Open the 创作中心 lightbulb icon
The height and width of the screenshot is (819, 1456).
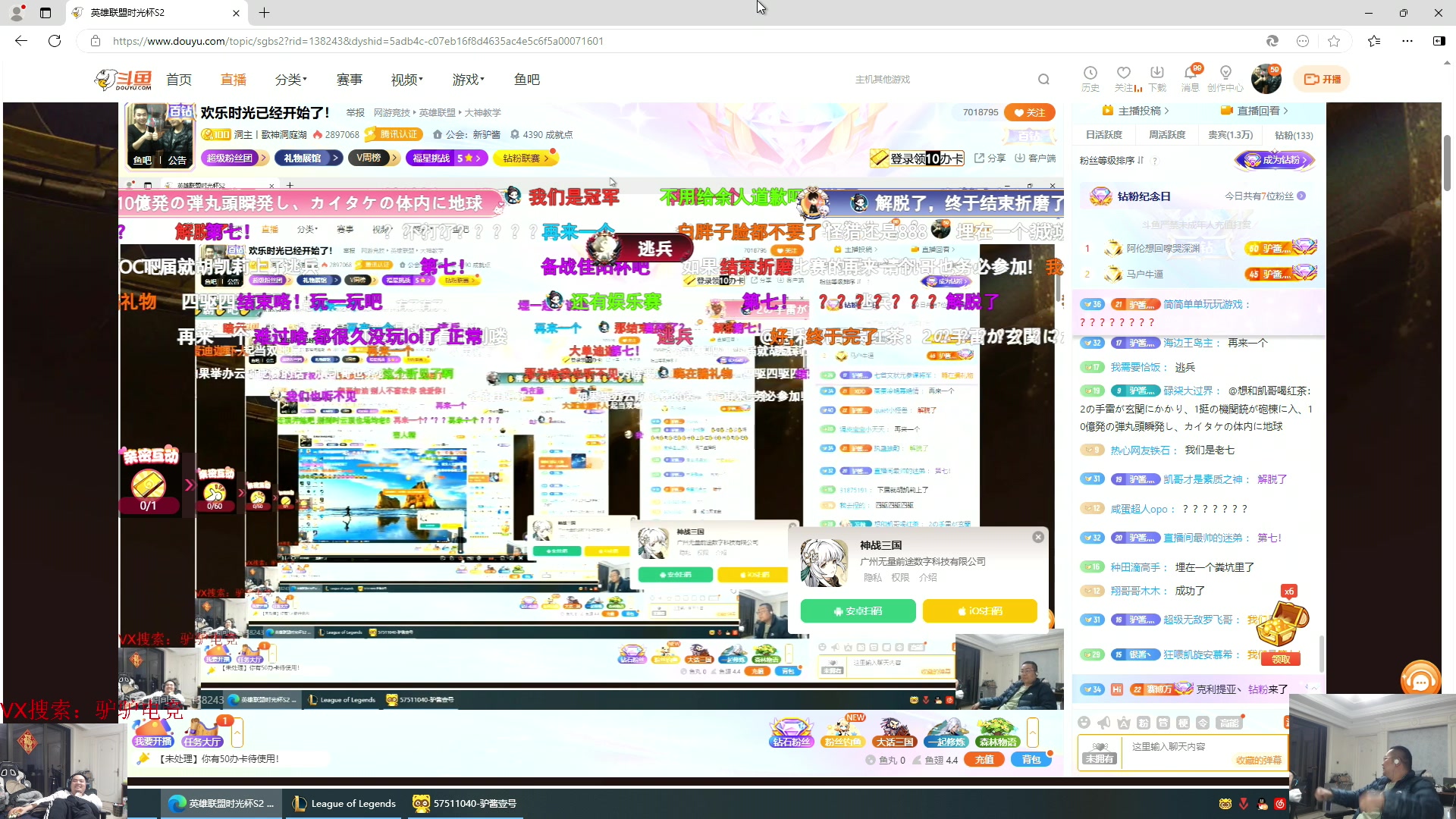tap(1225, 78)
